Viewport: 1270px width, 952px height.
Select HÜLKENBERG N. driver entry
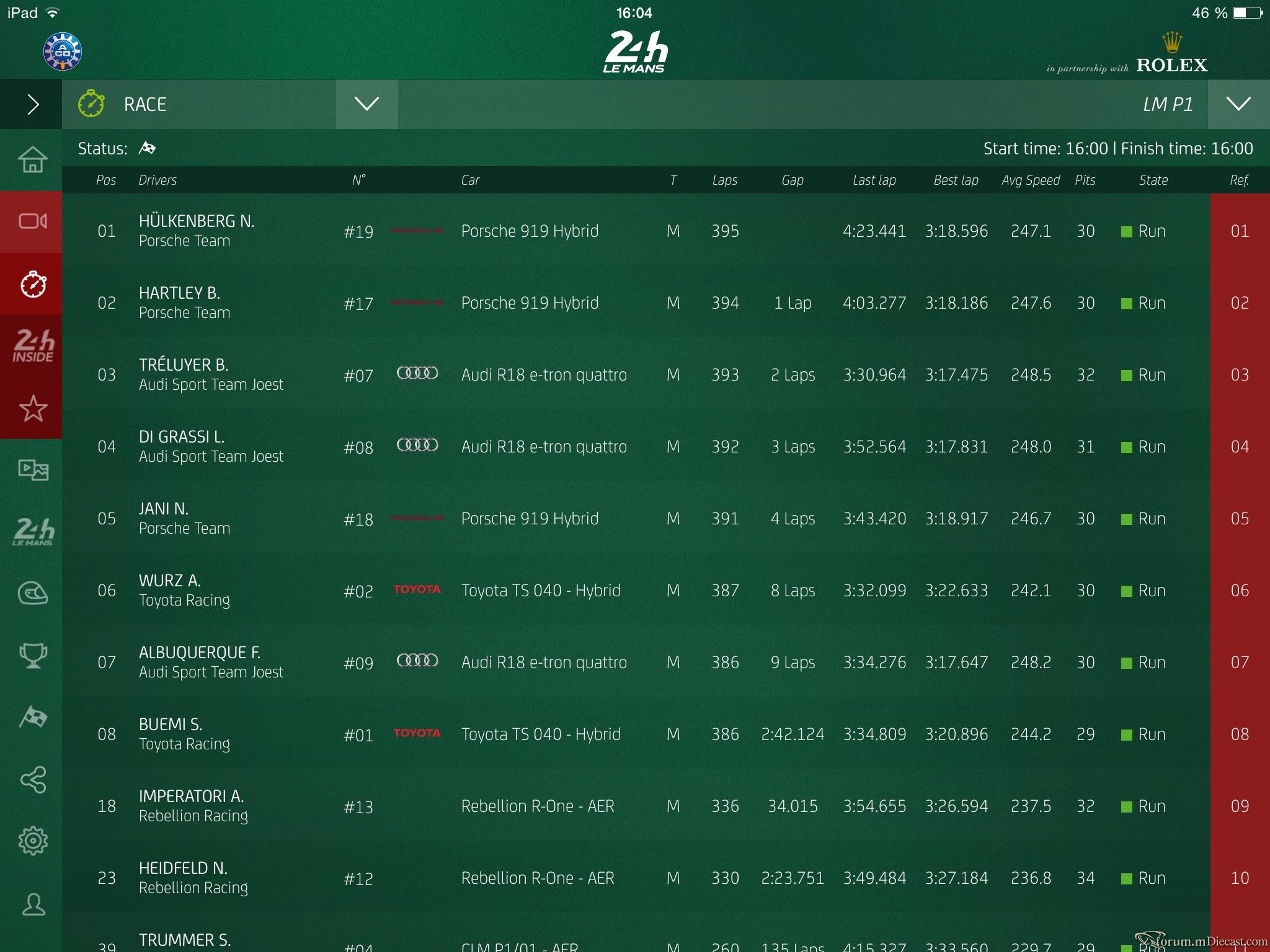(197, 221)
